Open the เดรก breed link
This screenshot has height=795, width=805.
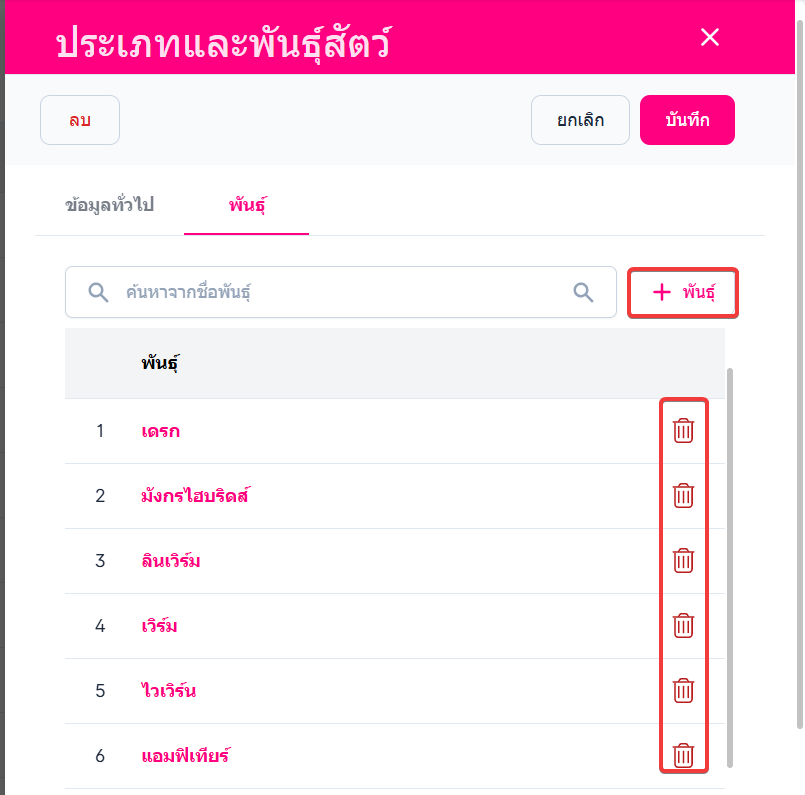click(161, 431)
